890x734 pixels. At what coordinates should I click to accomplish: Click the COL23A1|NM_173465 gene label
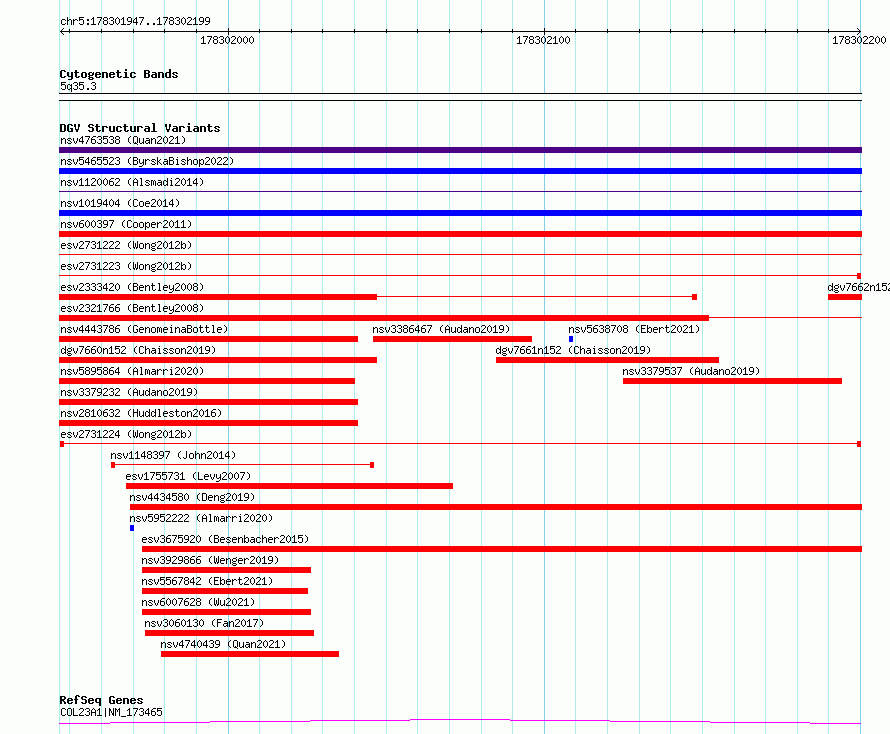(x=111, y=712)
